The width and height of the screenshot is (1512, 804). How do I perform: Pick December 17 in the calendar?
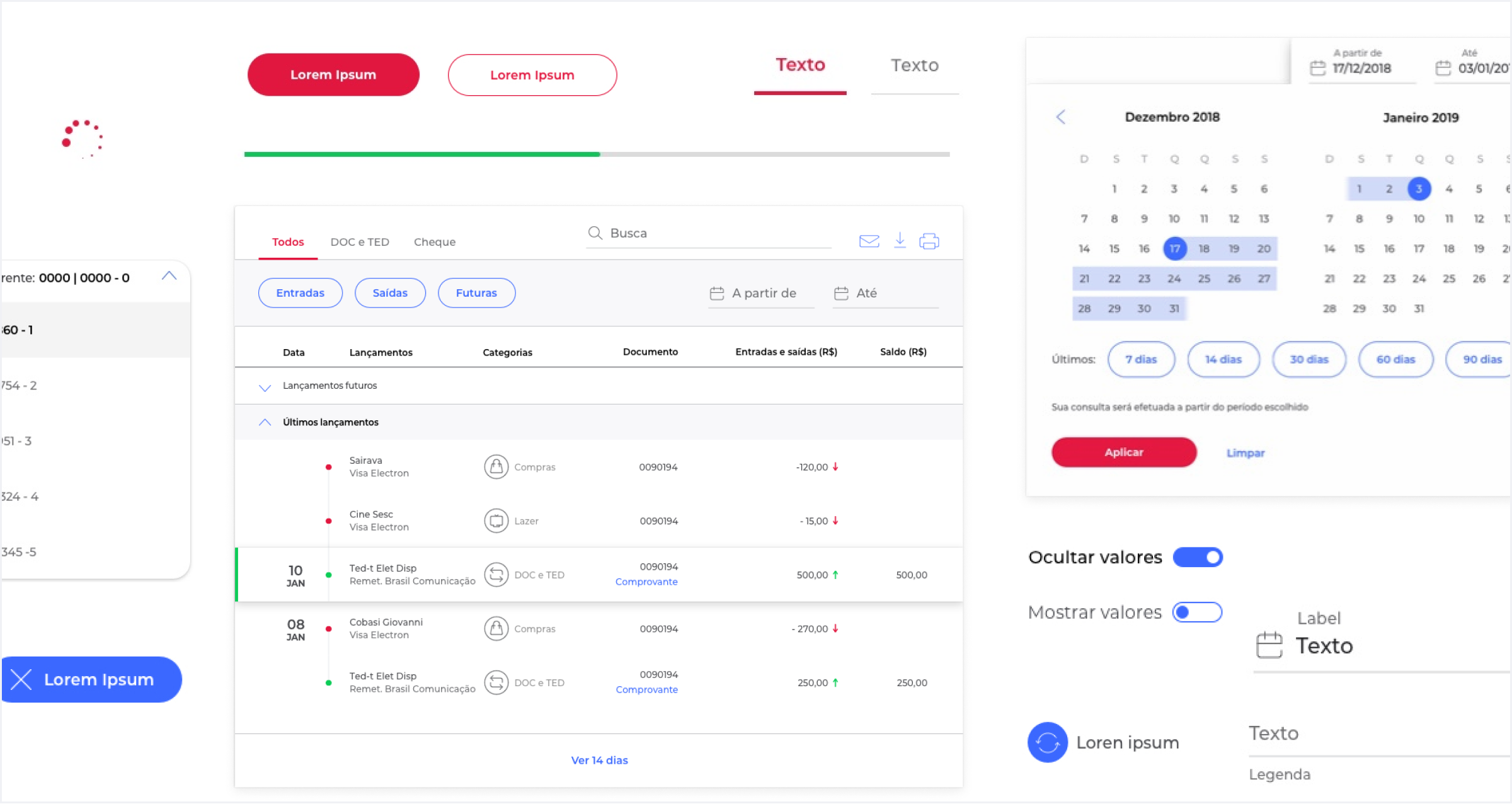[1175, 249]
